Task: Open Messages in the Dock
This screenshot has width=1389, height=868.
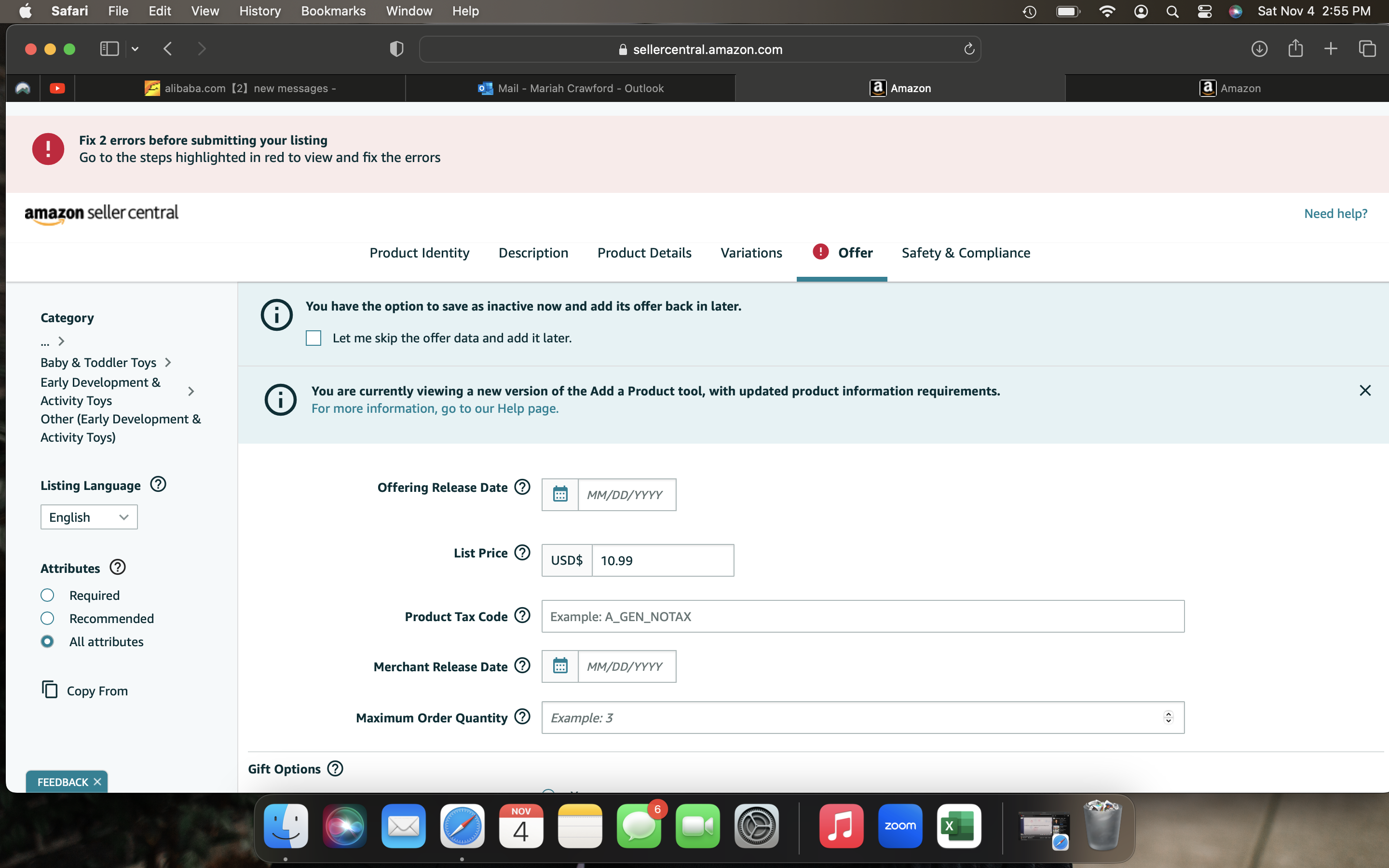Action: click(639, 826)
